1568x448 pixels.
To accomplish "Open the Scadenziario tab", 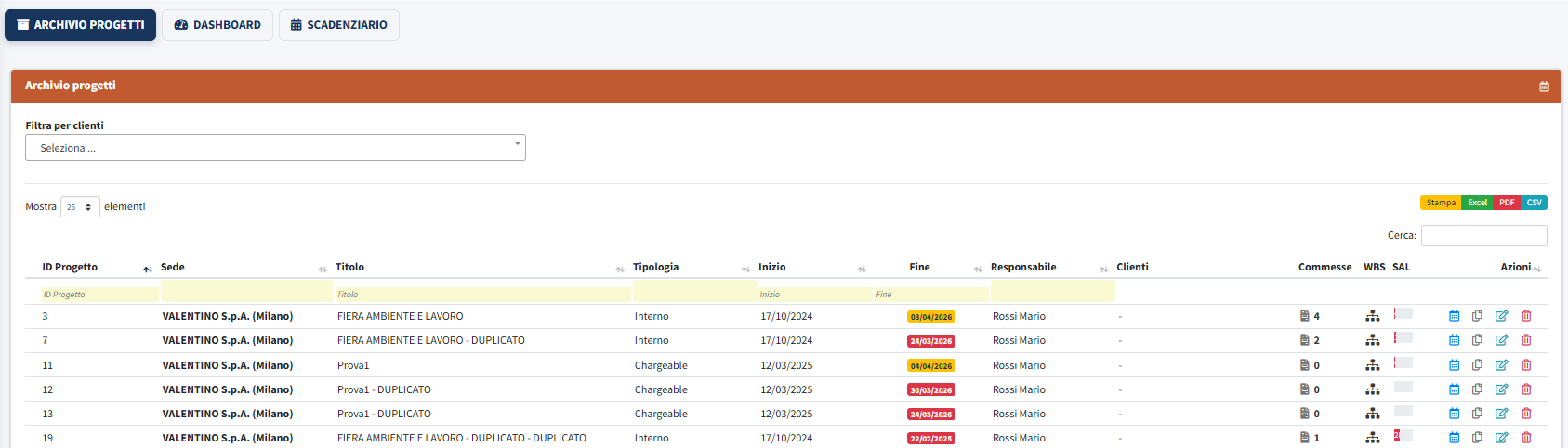I will tap(338, 25).
